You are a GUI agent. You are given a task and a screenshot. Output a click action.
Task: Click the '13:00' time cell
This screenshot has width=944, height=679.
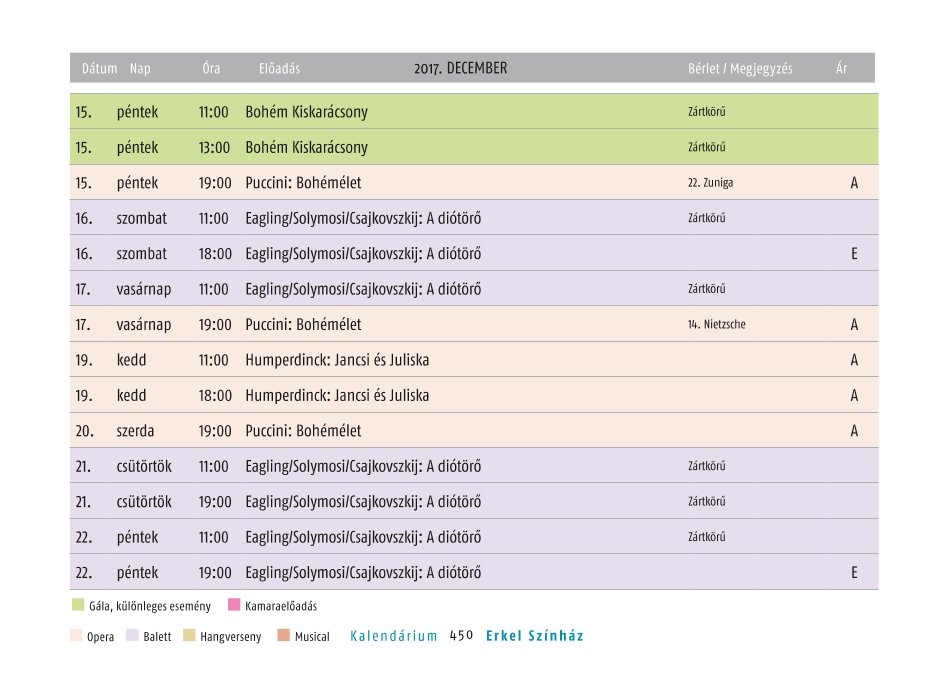pyautogui.click(x=214, y=147)
